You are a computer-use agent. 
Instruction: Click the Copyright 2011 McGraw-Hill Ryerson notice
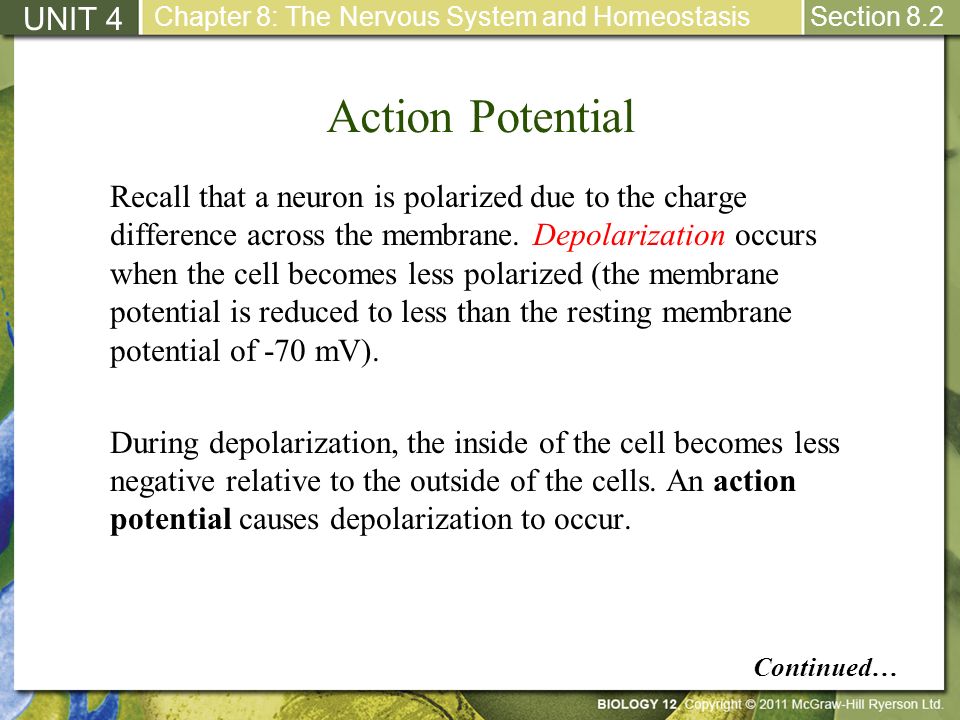814,704
